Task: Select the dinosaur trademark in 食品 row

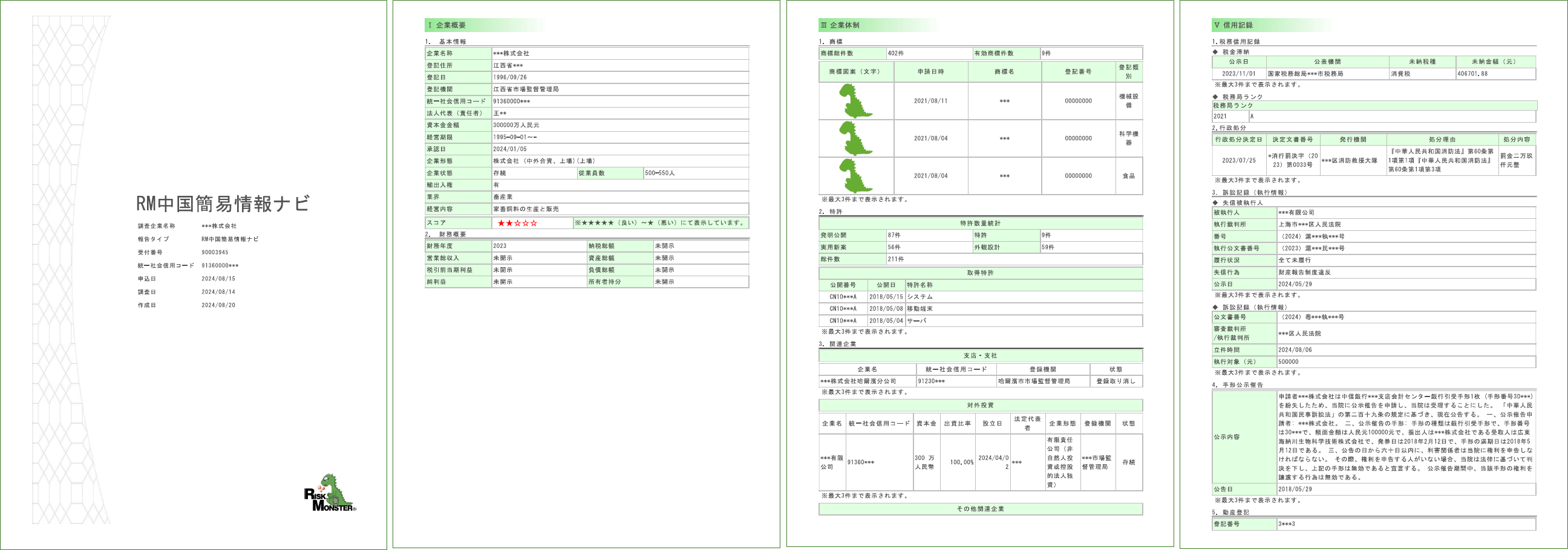Action: 855,176
